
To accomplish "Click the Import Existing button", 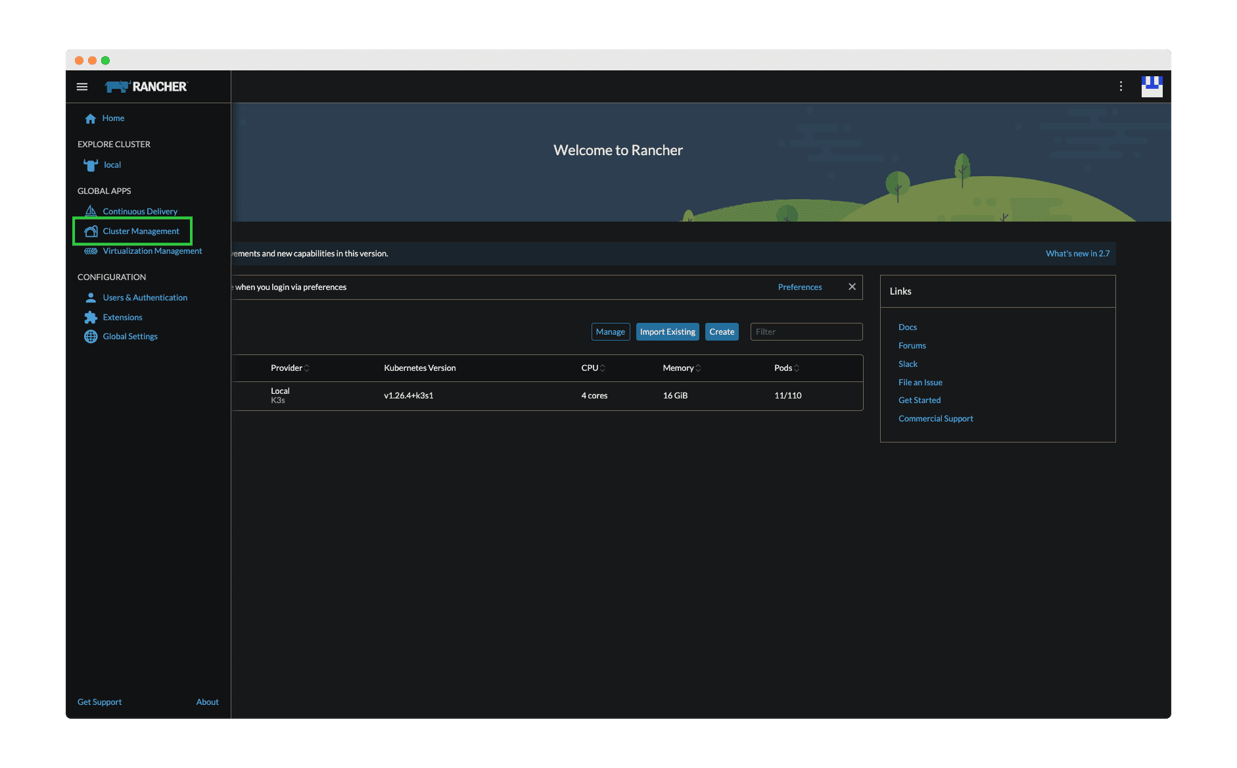I will (x=667, y=332).
